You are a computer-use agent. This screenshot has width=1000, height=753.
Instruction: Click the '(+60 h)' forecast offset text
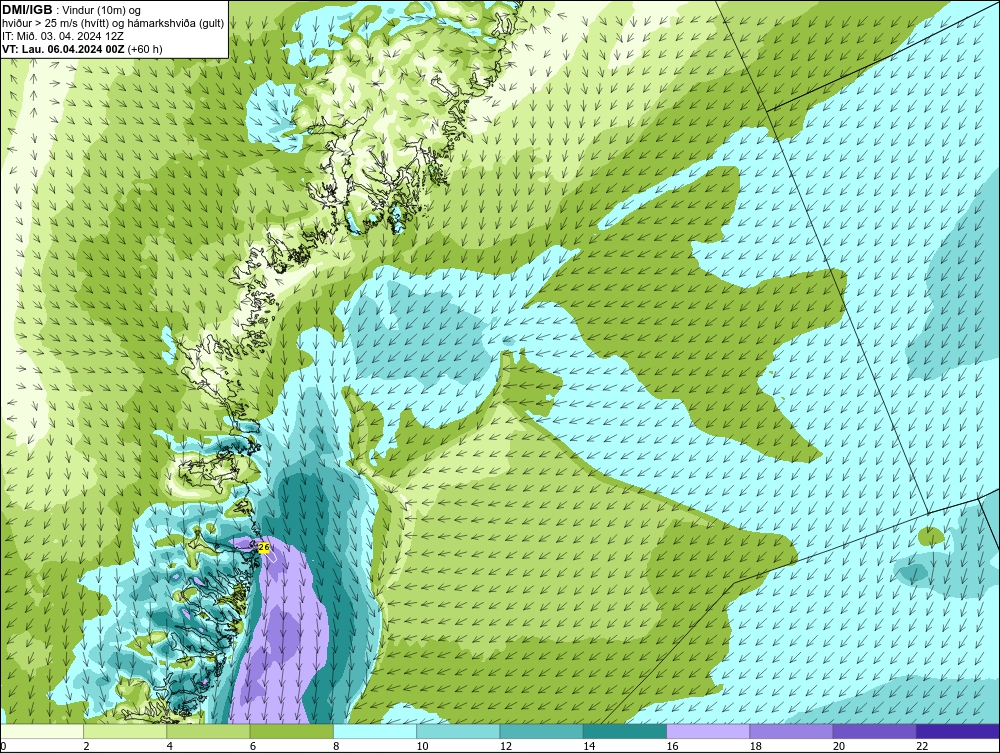click(145, 49)
